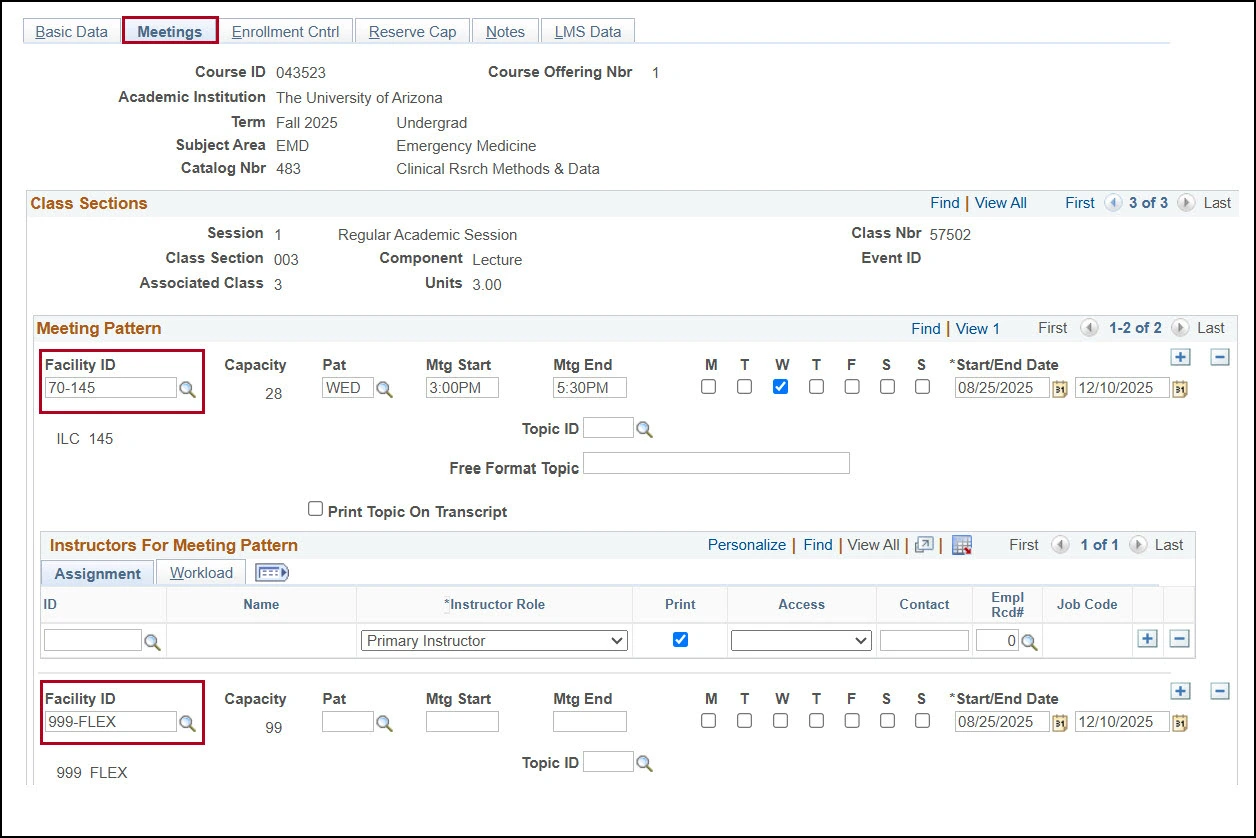The height and width of the screenshot is (838, 1256).
Task: Click View 1 in Meeting Pattern
Action: (x=978, y=328)
